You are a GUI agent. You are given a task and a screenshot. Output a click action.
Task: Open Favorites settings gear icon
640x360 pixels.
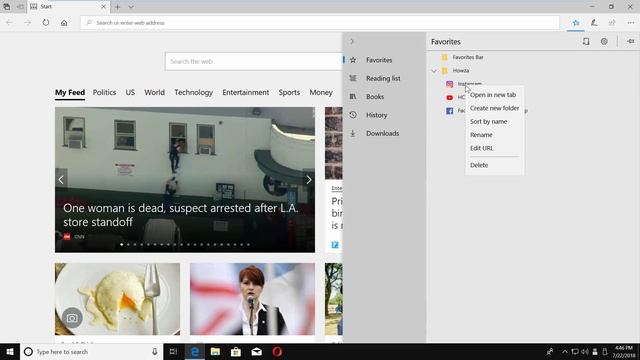pyautogui.click(x=604, y=41)
